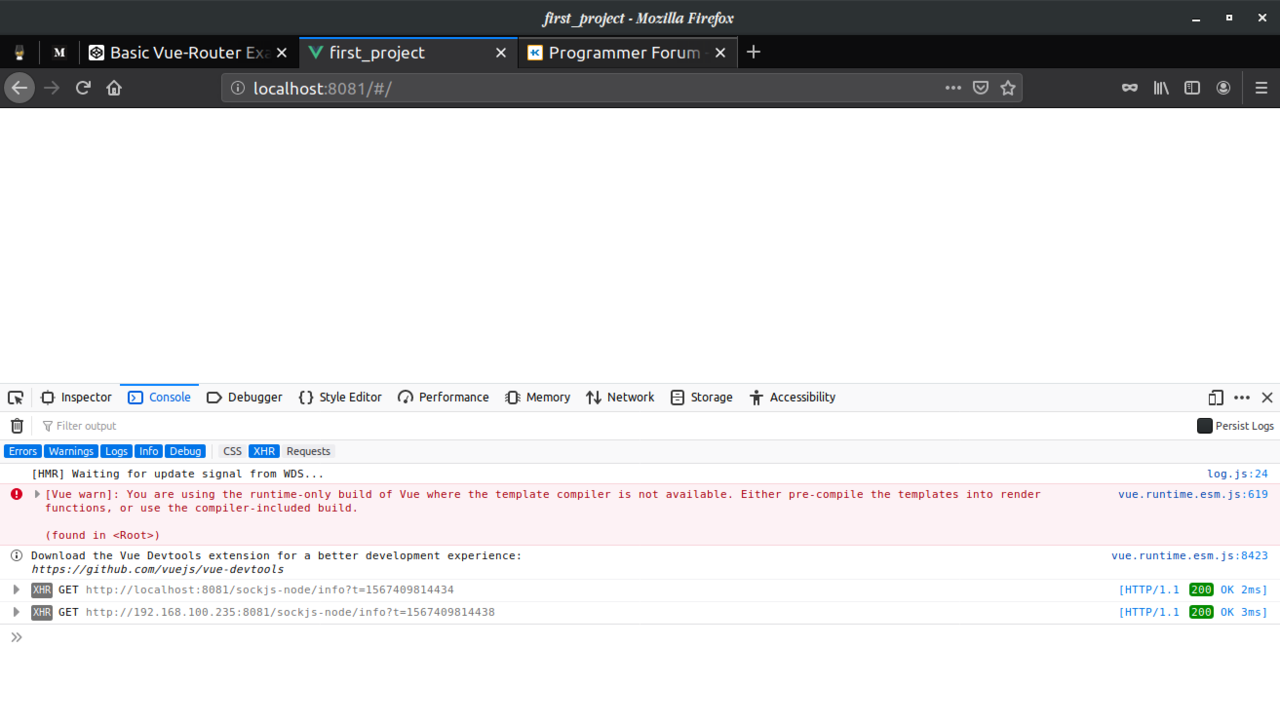Open the devtools customize options menu
The height and width of the screenshot is (722, 1280).
[x=1242, y=397]
